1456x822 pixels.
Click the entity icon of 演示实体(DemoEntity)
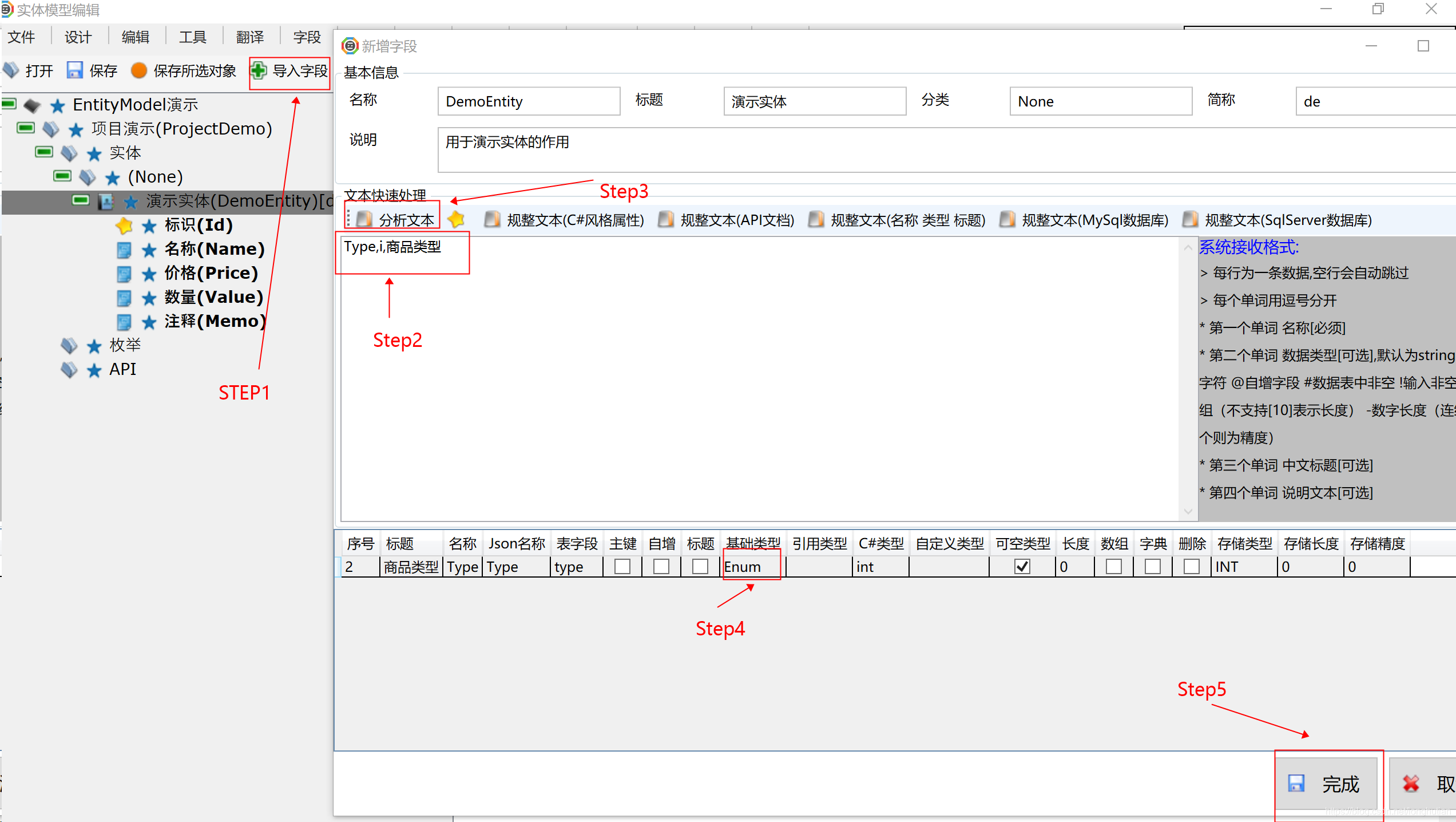105,201
